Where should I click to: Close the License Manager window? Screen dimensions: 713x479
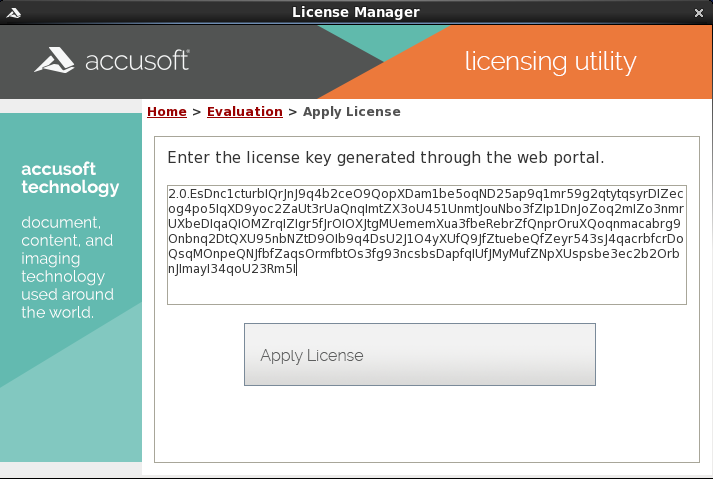(699, 12)
